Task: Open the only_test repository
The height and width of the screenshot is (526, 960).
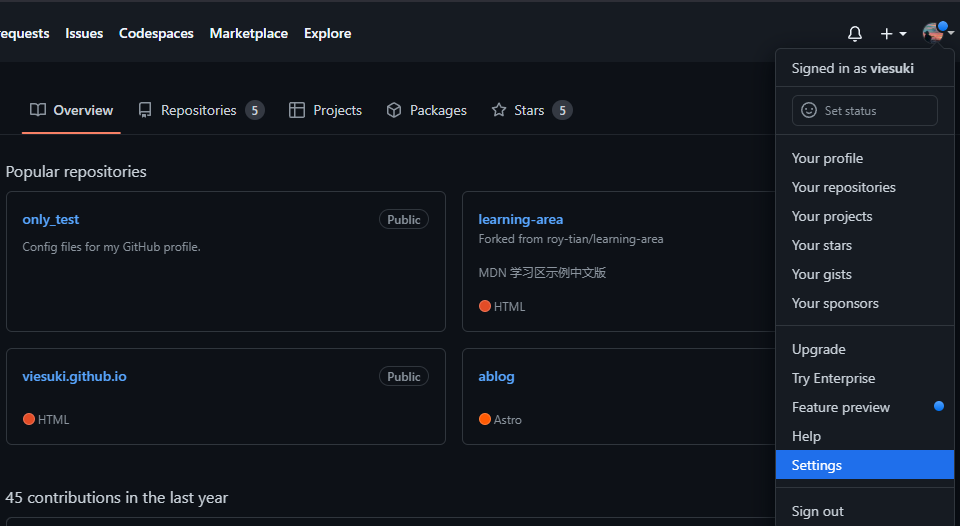Action: click(51, 219)
